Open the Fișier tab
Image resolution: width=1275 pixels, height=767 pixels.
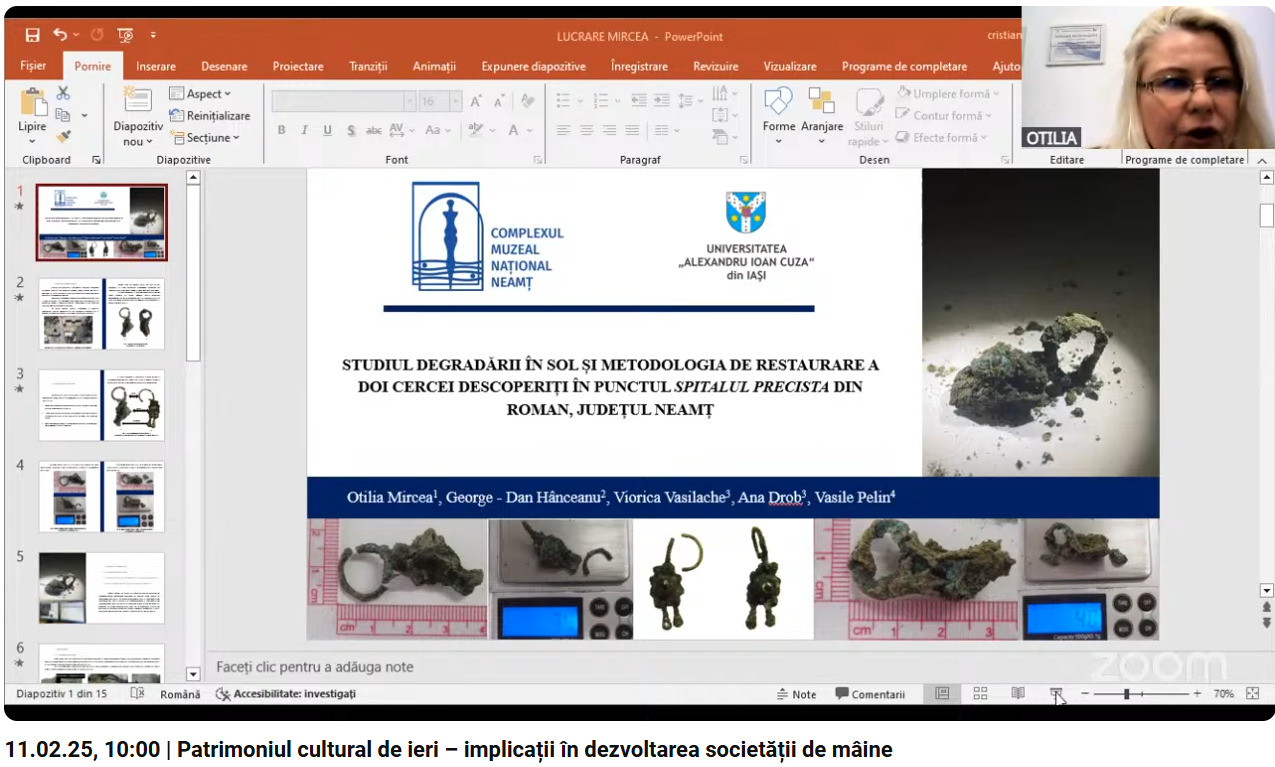33,66
